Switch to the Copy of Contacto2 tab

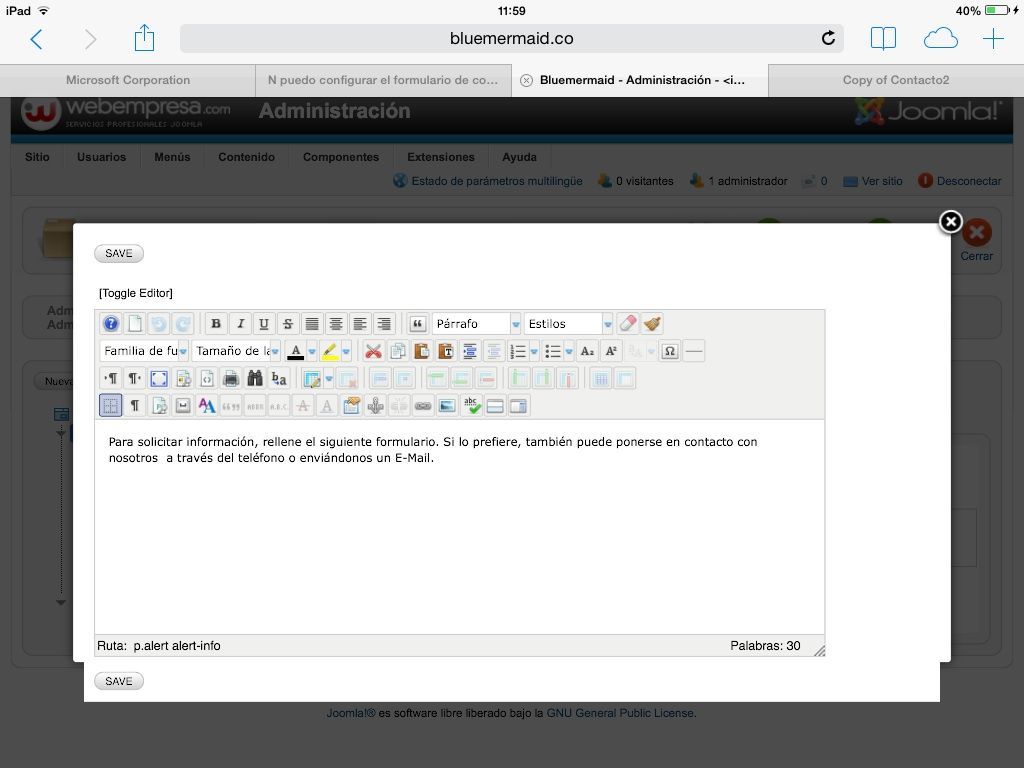click(x=896, y=80)
